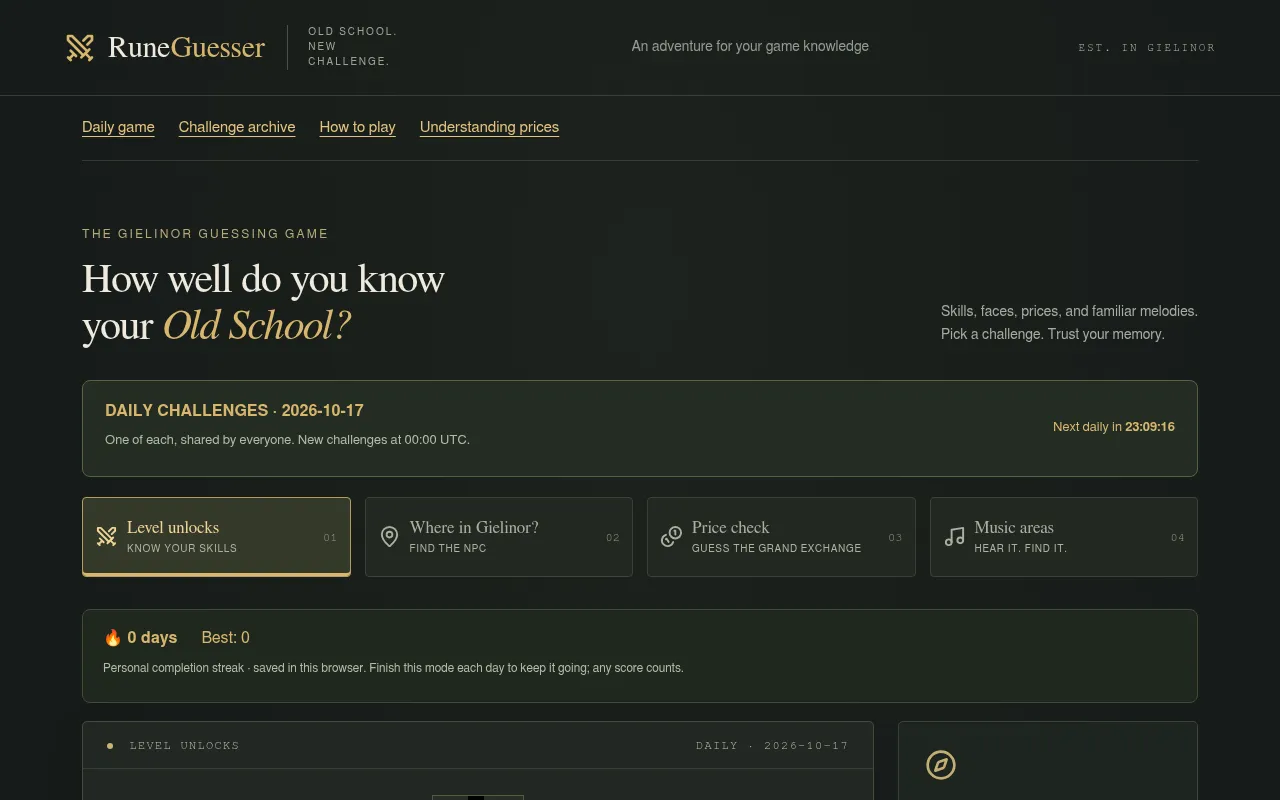
Task: Click the Best: 0 streak record
Action: [226, 638]
